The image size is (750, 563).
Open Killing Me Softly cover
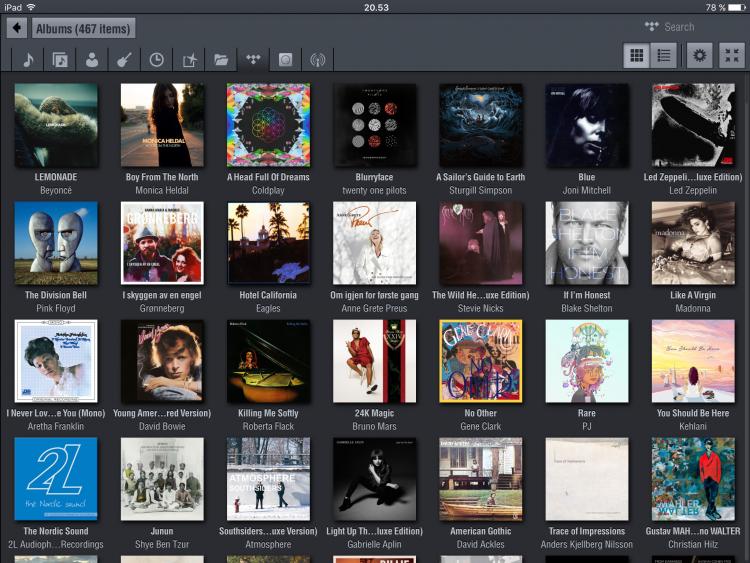pos(268,361)
